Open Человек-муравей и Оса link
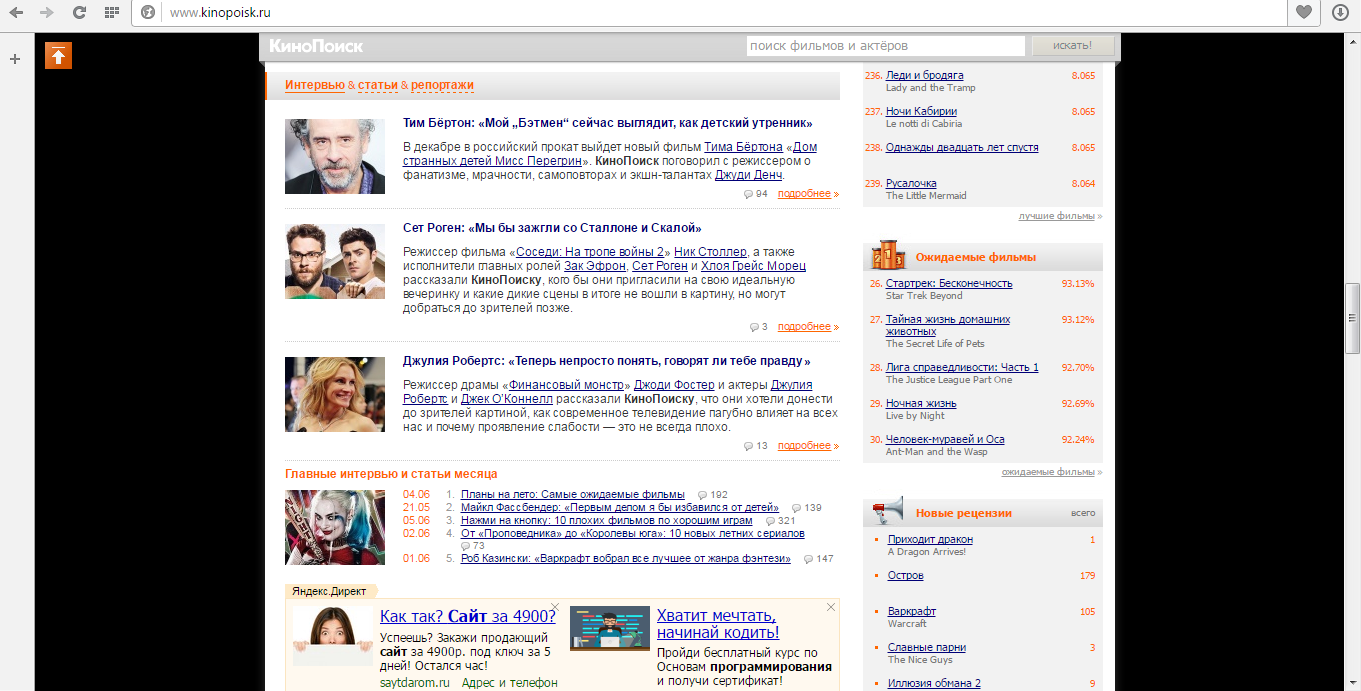 (945, 440)
